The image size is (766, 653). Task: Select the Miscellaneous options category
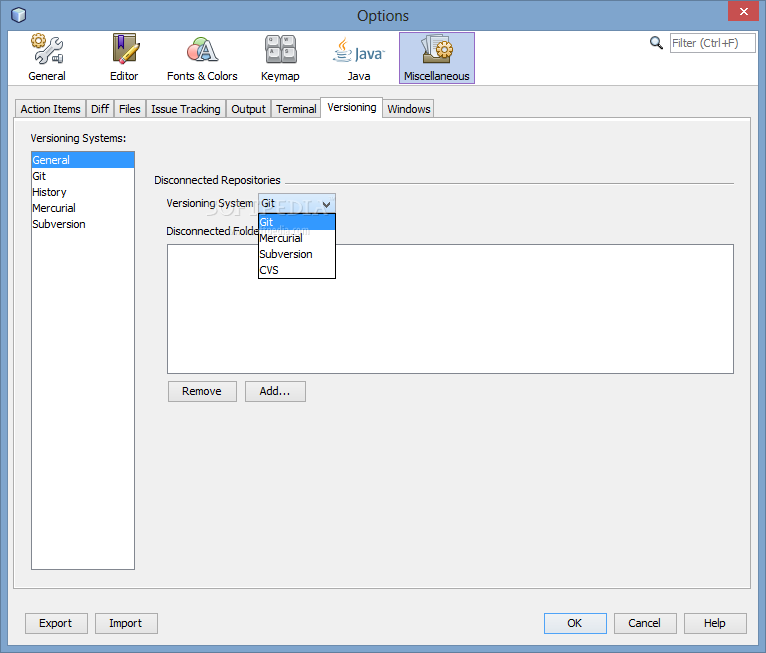[437, 58]
